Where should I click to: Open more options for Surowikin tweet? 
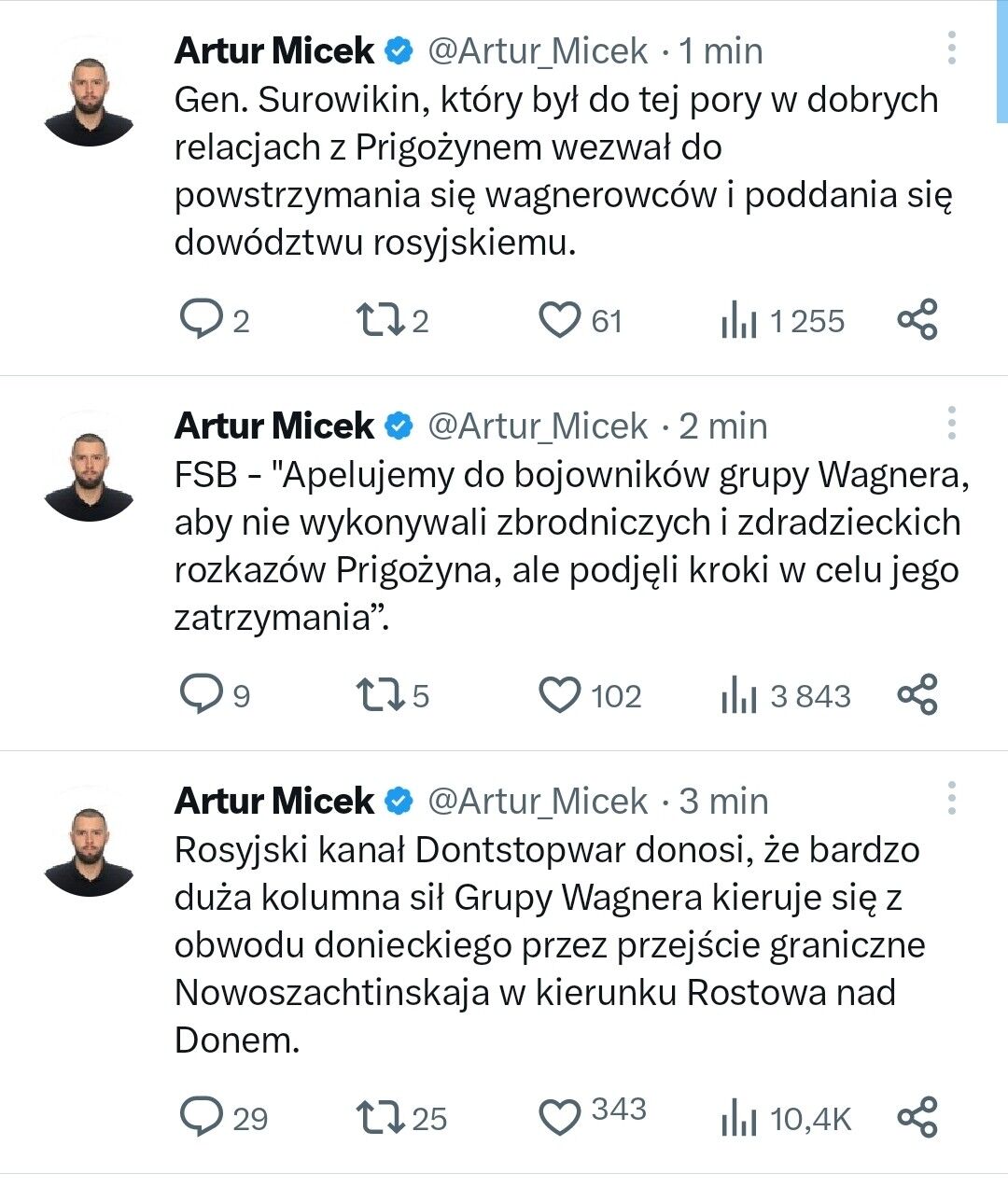(x=951, y=49)
